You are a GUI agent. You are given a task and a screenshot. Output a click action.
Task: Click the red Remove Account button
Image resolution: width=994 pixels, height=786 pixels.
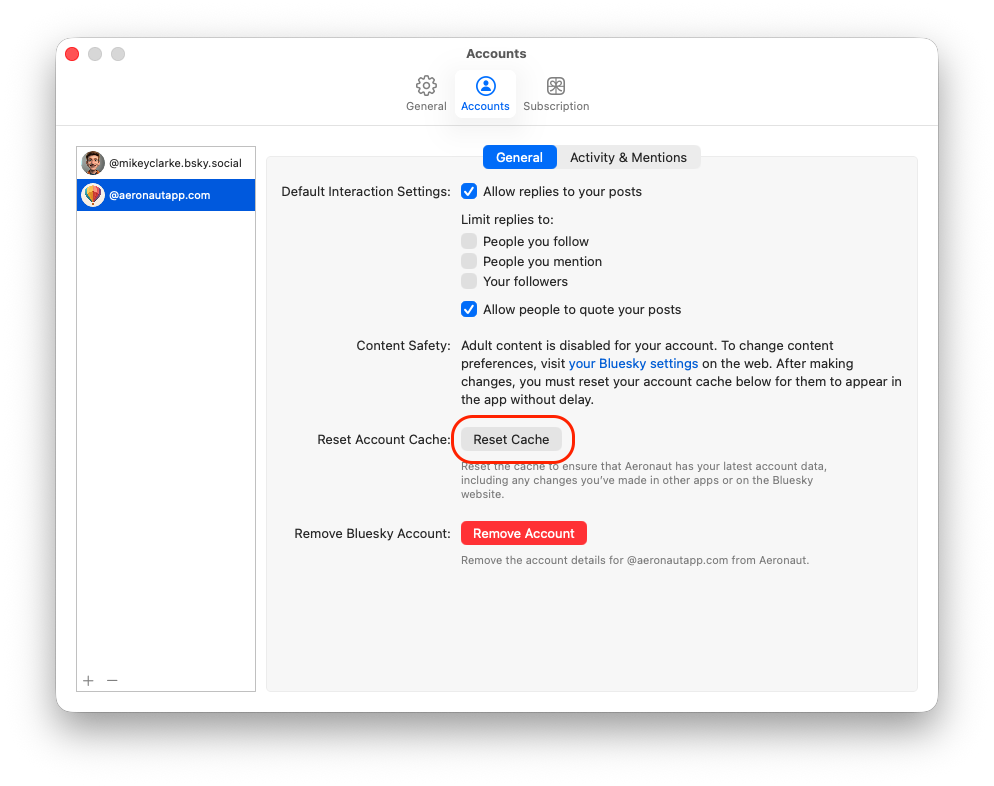coord(523,533)
